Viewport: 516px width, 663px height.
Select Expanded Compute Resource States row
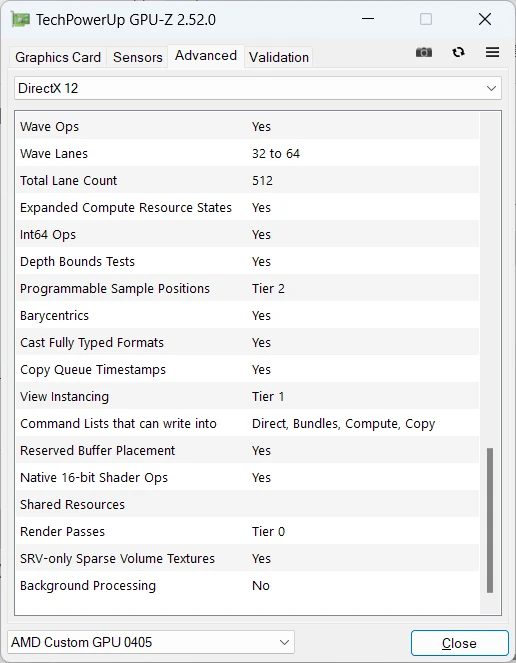(x=247, y=208)
